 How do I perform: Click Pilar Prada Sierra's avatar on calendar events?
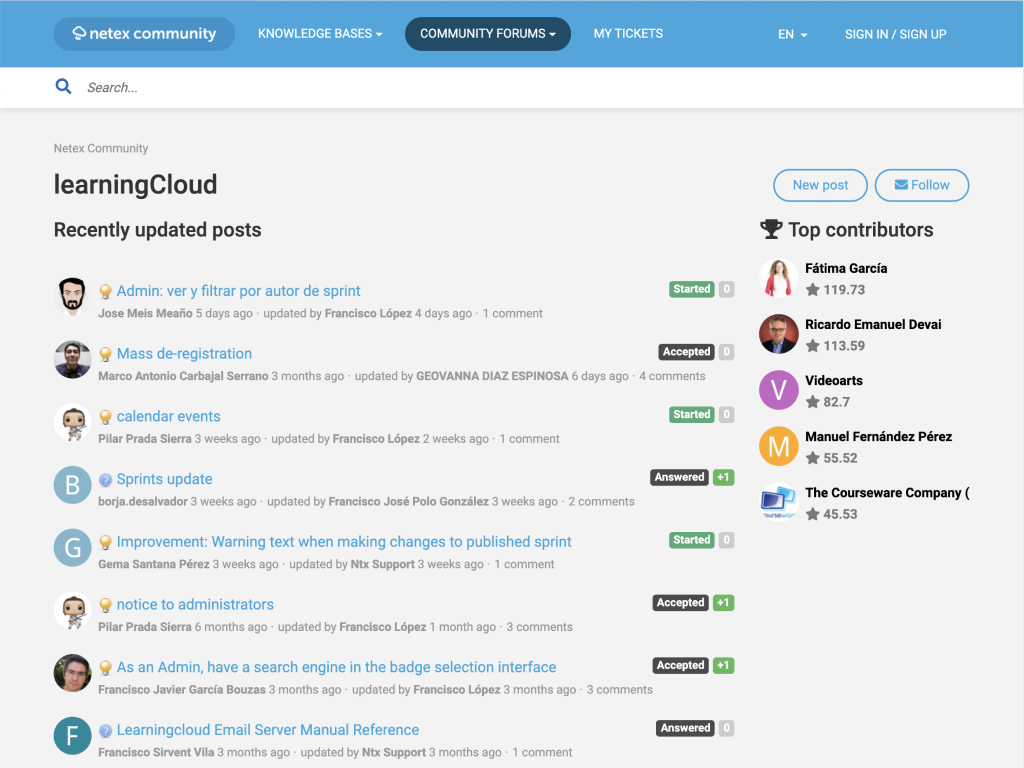click(x=72, y=422)
